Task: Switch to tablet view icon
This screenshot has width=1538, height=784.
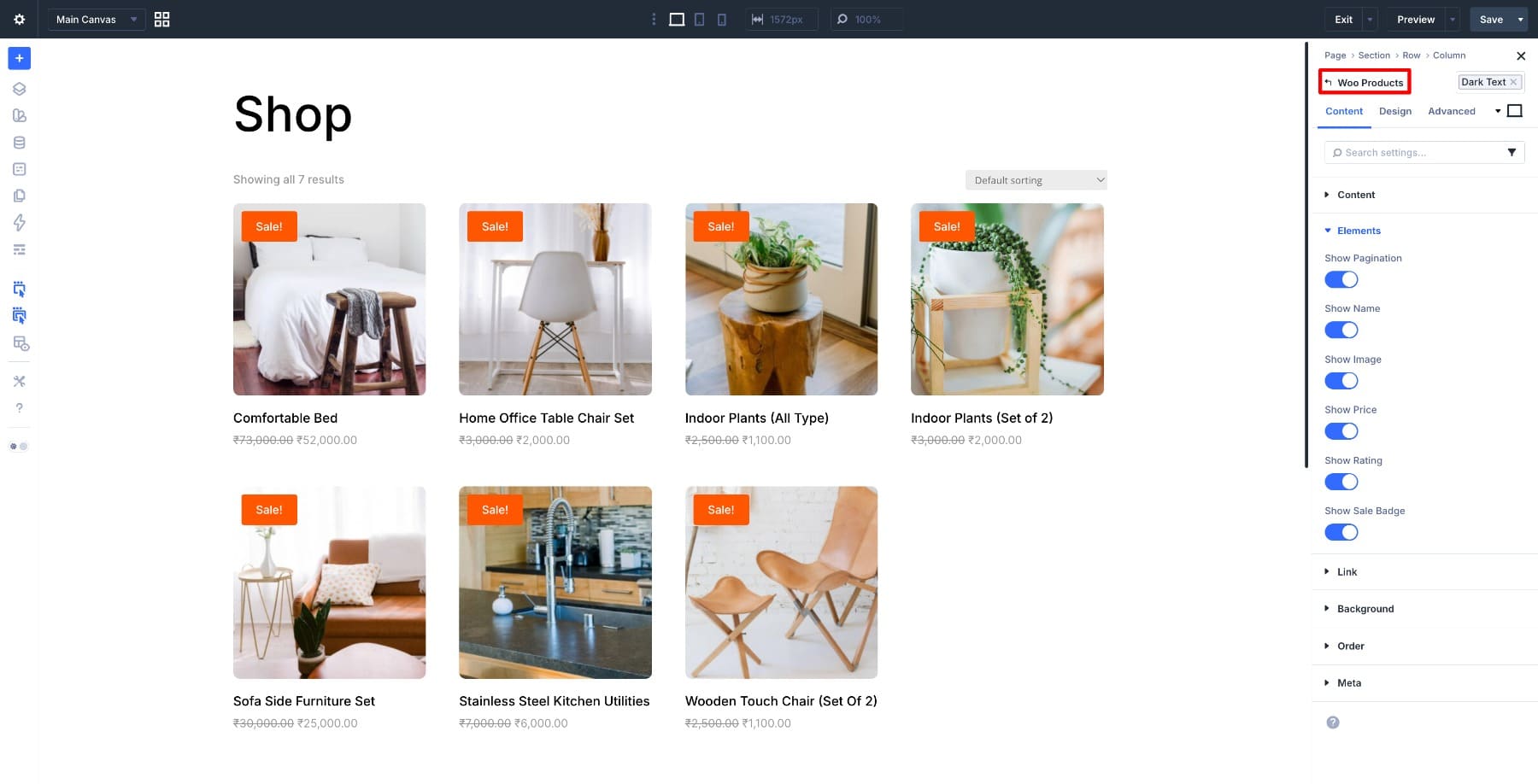Action: point(699,19)
